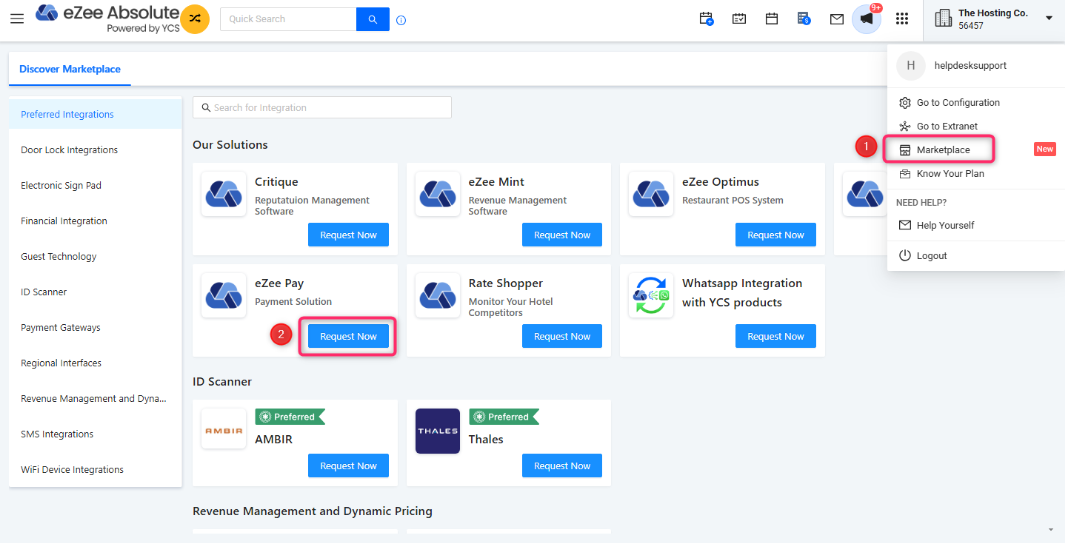Click the Thales logo thumbnail
1070x543 pixels.
click(x=437, y=430)
